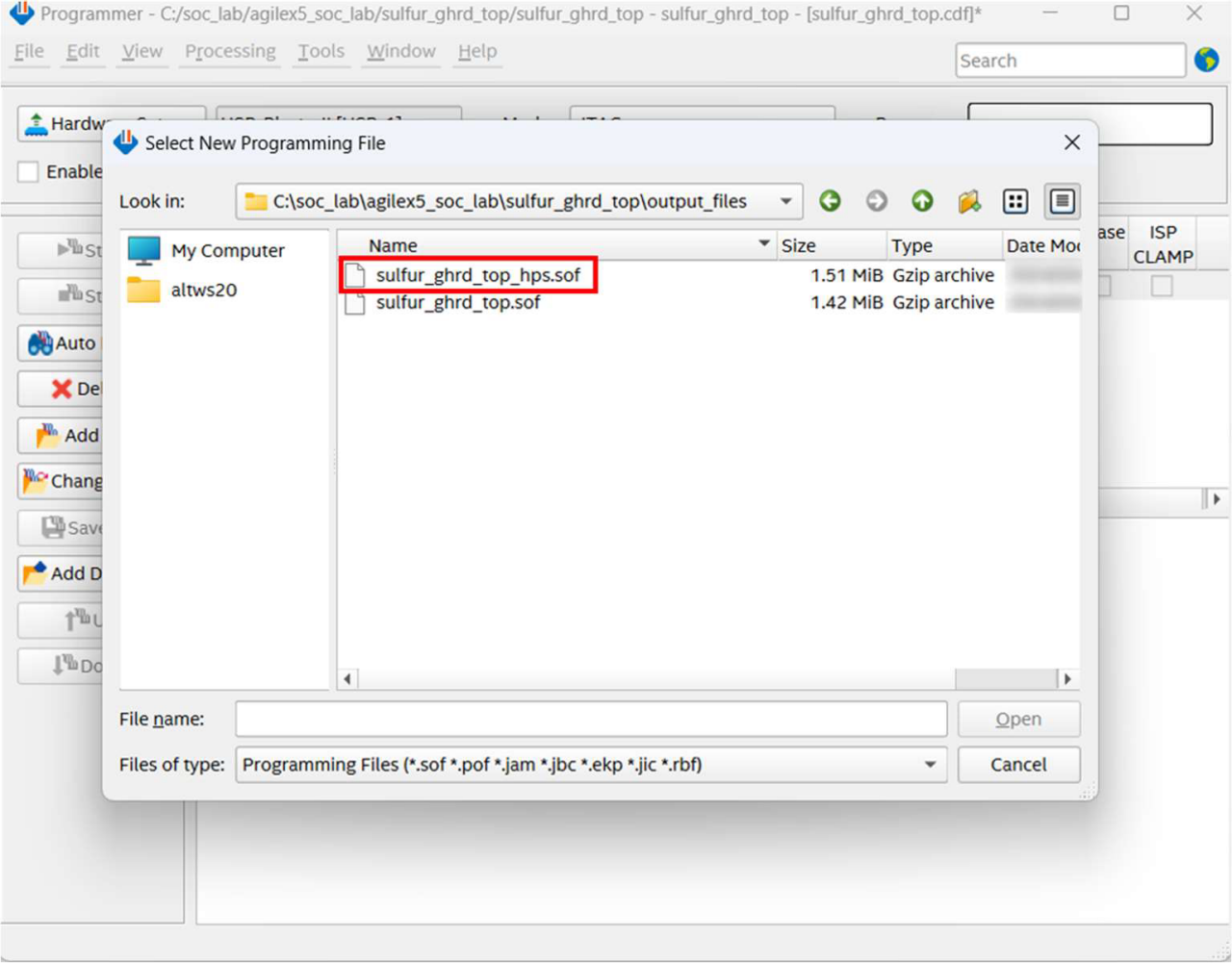Viewport: 1232px width, 963px height.
Task: Click the green Back navigation arrow
Action: tap(830, 201)
